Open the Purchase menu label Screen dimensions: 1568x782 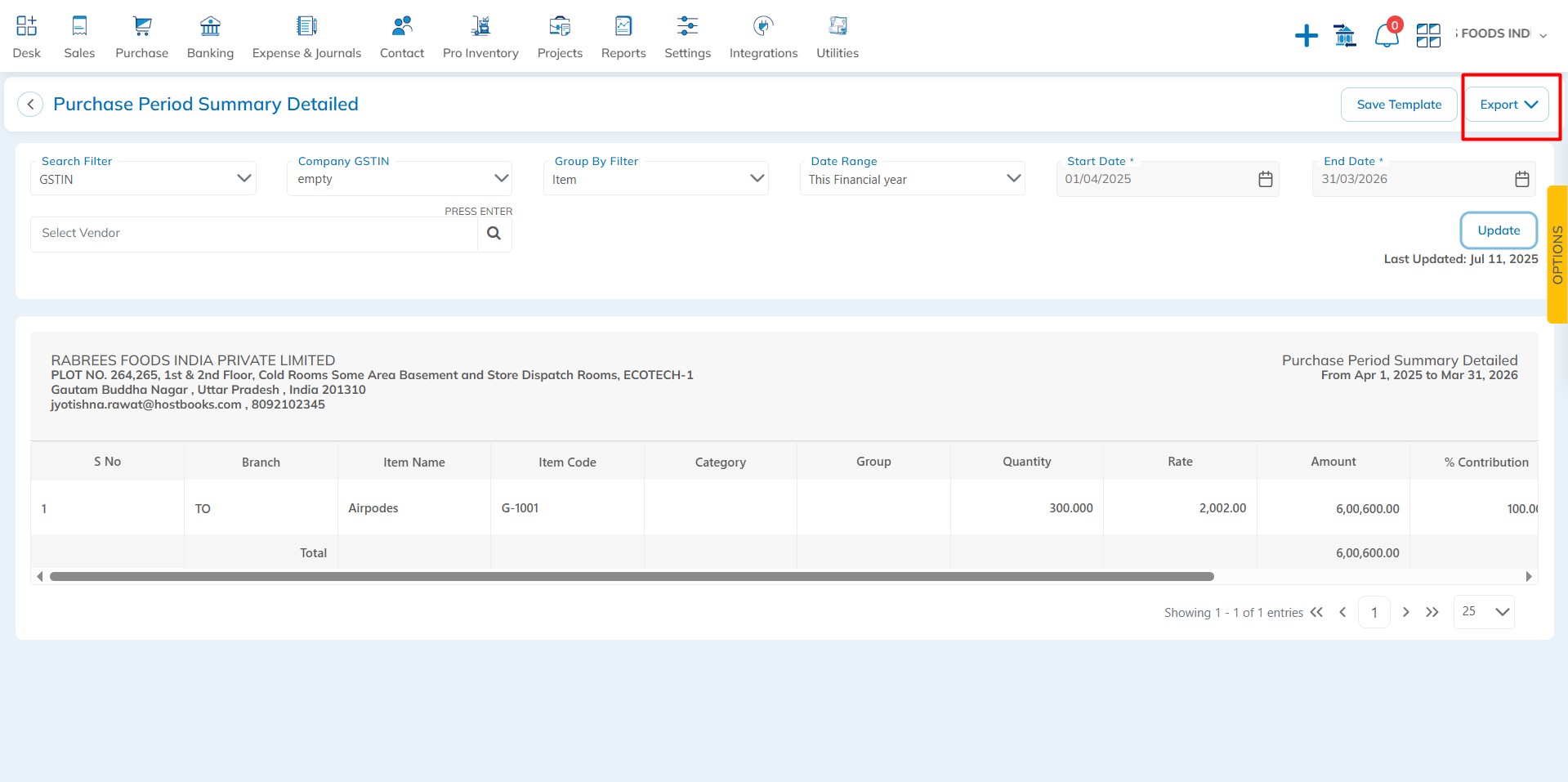pos(142,53)
